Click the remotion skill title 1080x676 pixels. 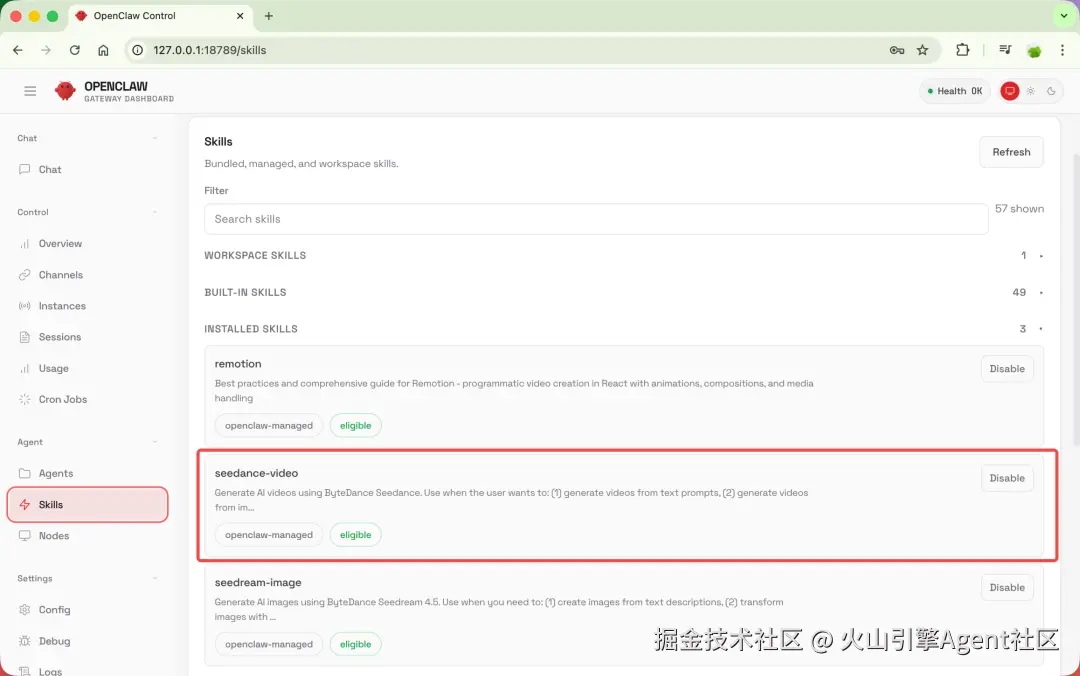point(238,364)
